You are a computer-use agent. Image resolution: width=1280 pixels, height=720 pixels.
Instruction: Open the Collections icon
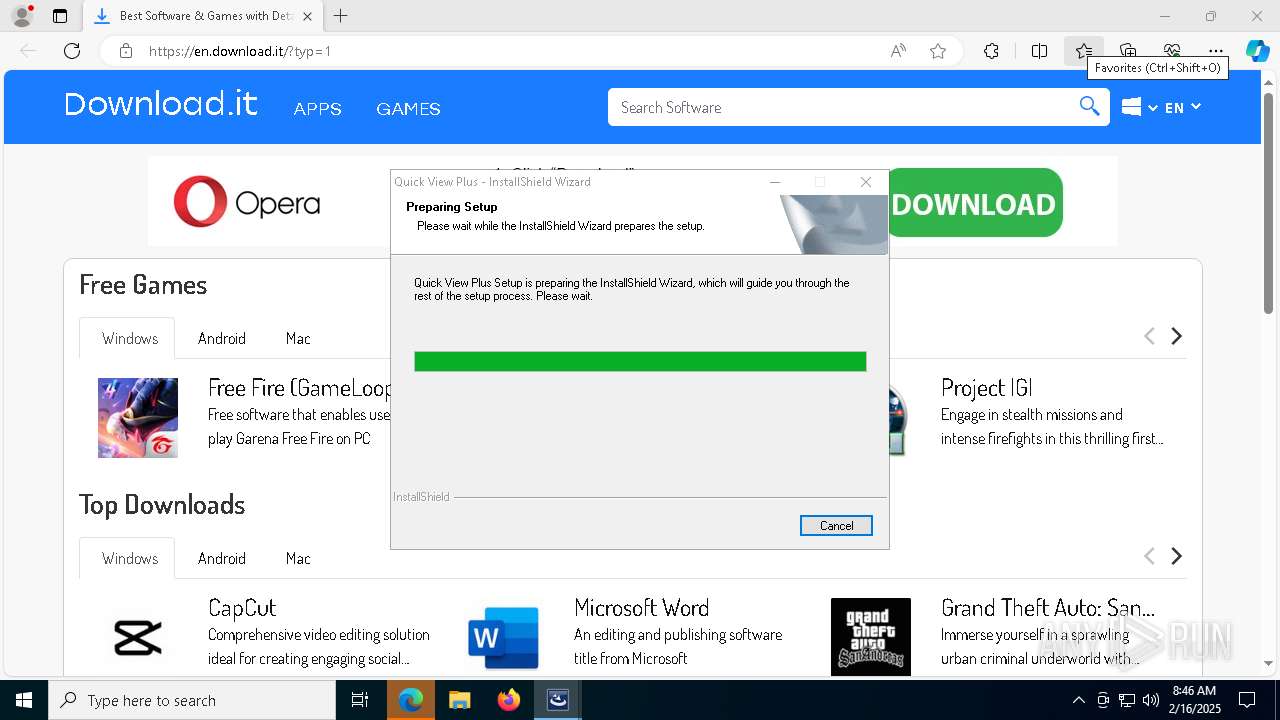tap(1128, 51)
